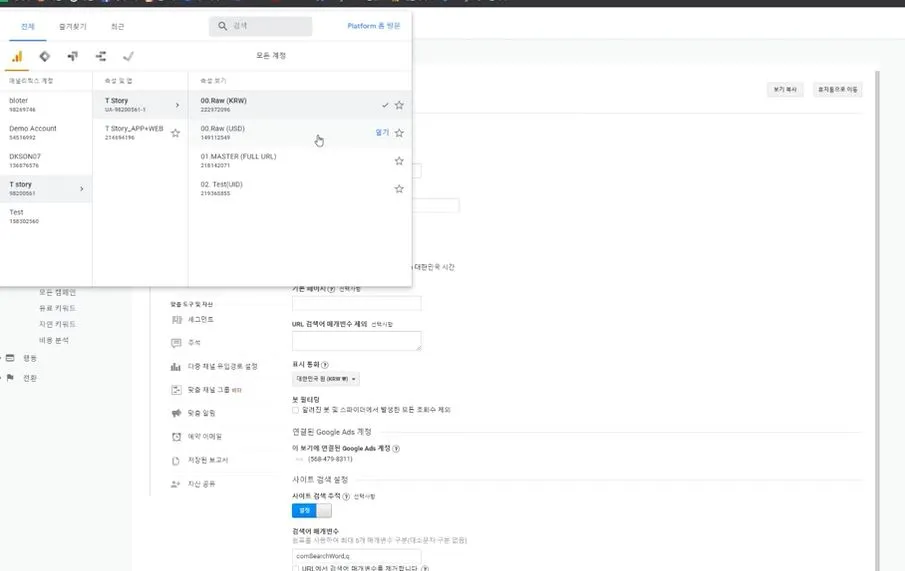Toggle the 사이트 검색 추적 switch
The width and height of the screenshot is (905, 571).
coord(312,510)
